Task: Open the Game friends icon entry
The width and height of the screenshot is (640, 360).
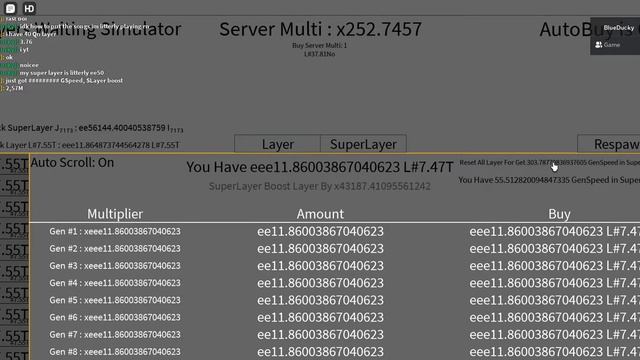Action: coord(607,45)
